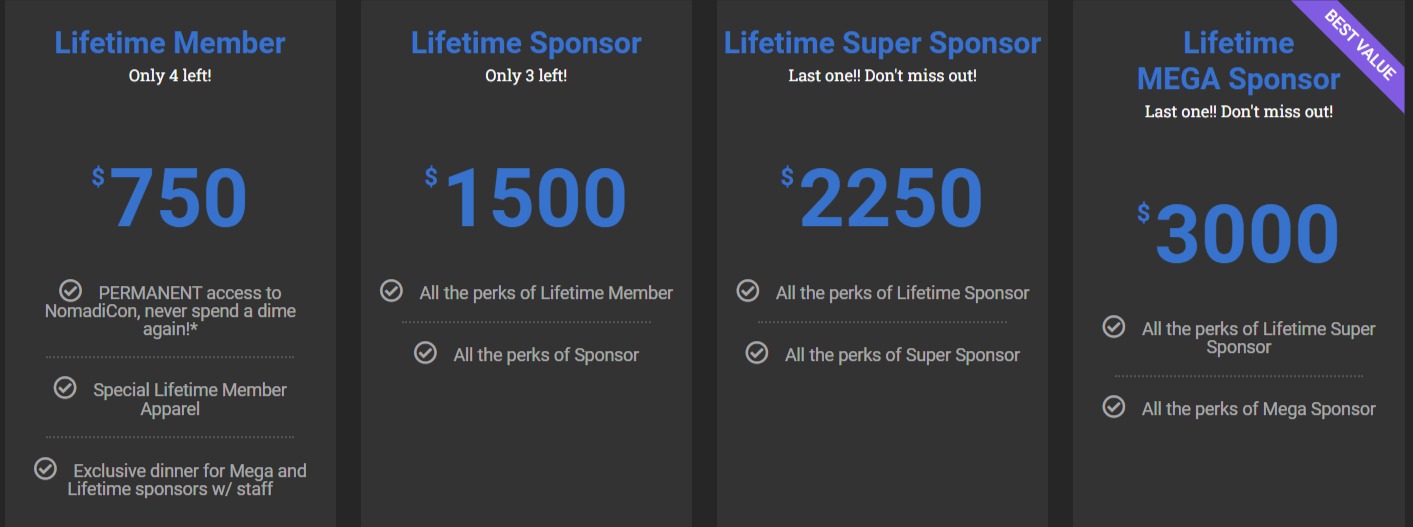Click the 'Only 3 left!' notice
Screen dimensions: 1413x527
pos(526,76)
